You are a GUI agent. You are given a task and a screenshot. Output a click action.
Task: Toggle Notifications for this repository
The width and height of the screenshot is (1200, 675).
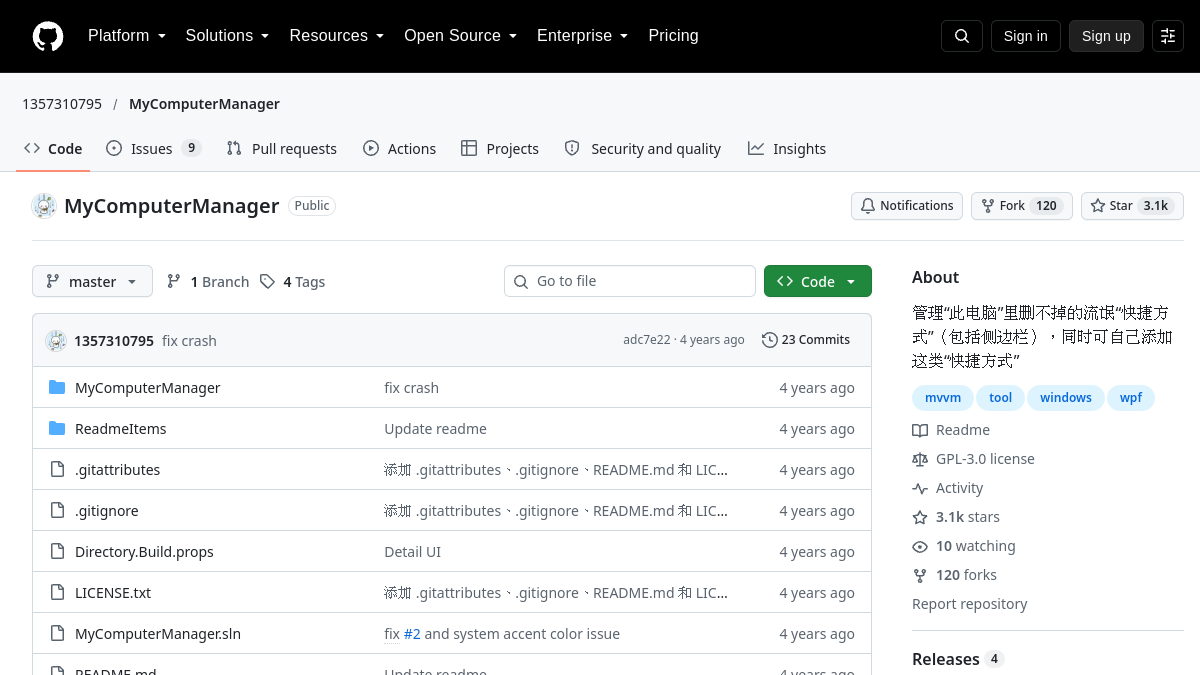907,206
